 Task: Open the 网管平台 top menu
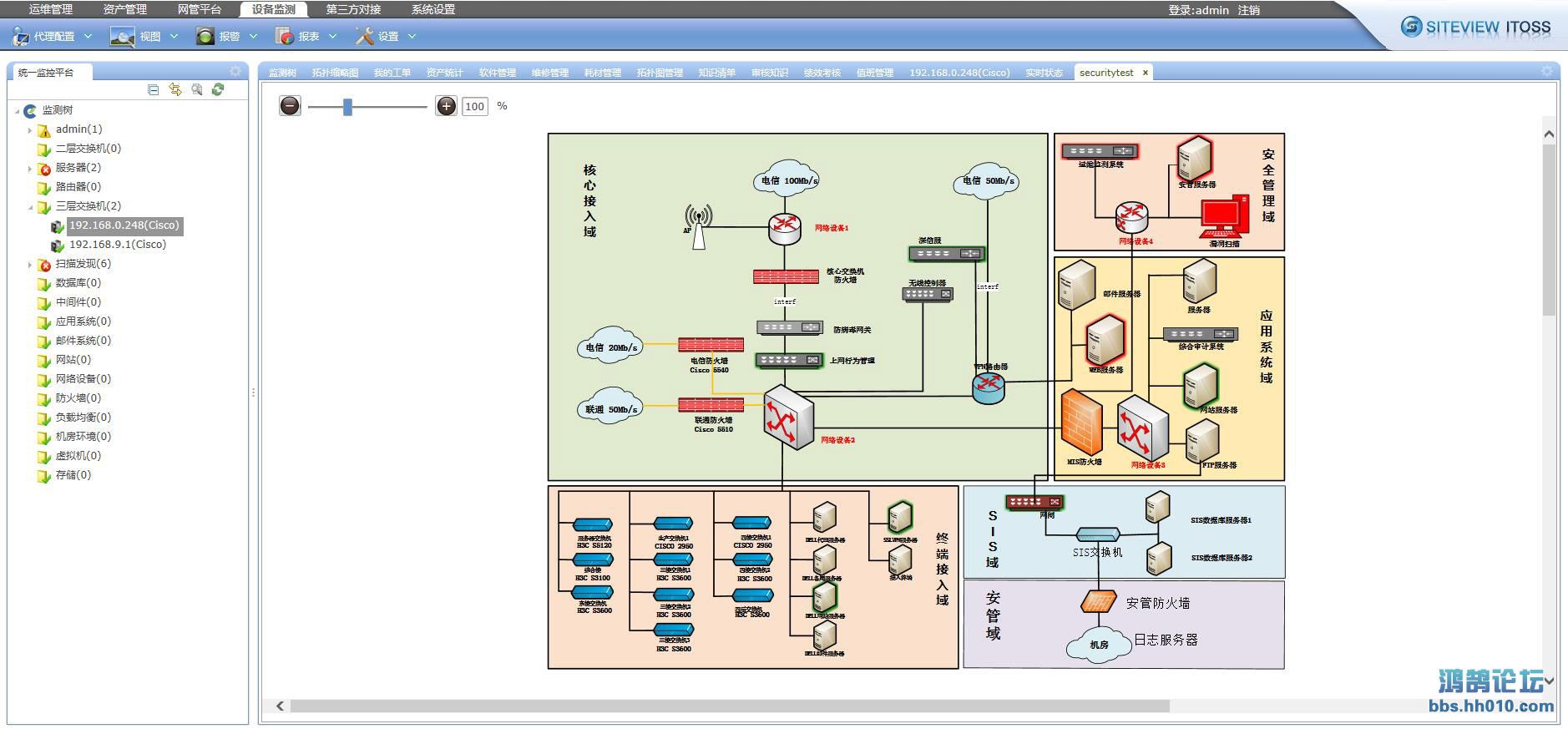coord(200,9)
